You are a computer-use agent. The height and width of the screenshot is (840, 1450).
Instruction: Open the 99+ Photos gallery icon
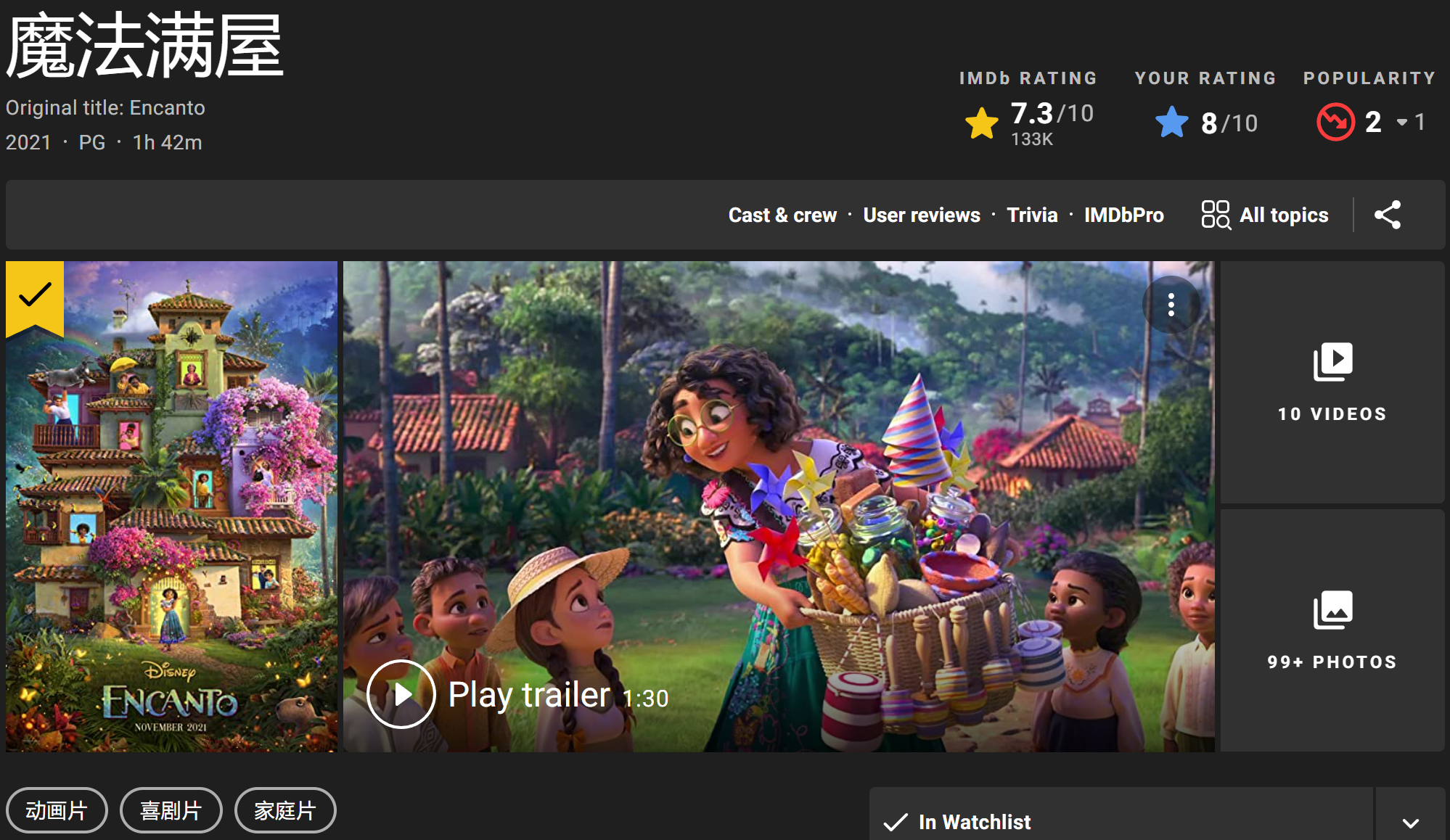tap(1332, 610)
